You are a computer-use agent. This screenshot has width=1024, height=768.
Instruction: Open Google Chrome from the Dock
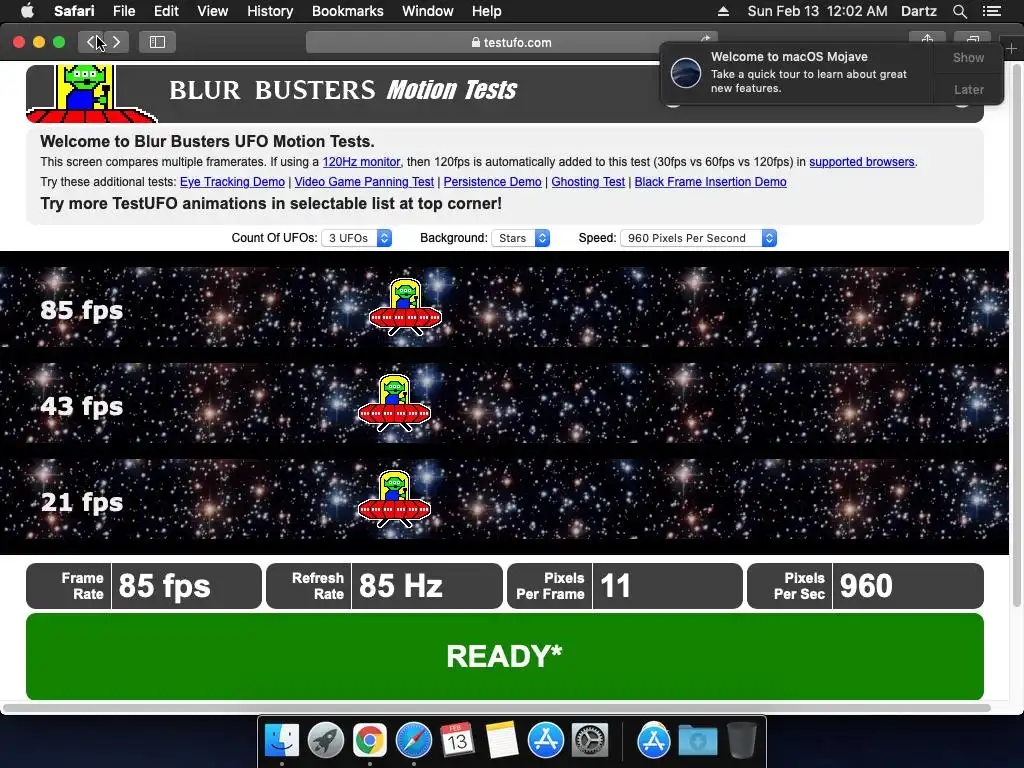pos(370,741)
